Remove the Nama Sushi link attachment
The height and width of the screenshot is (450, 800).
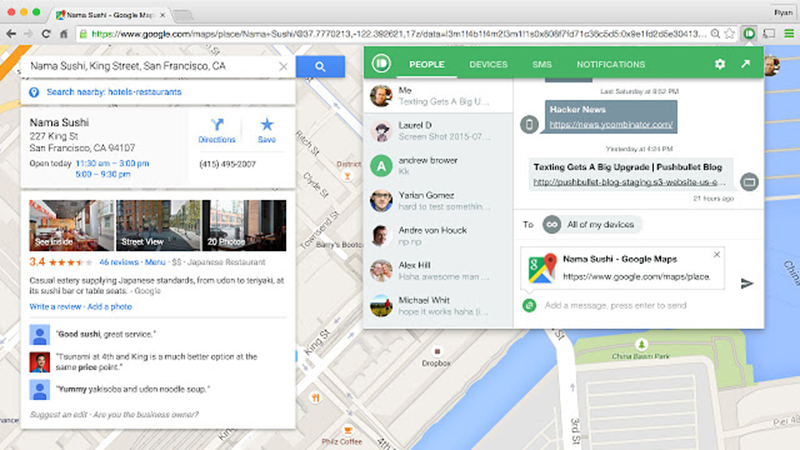click(717, 254)
